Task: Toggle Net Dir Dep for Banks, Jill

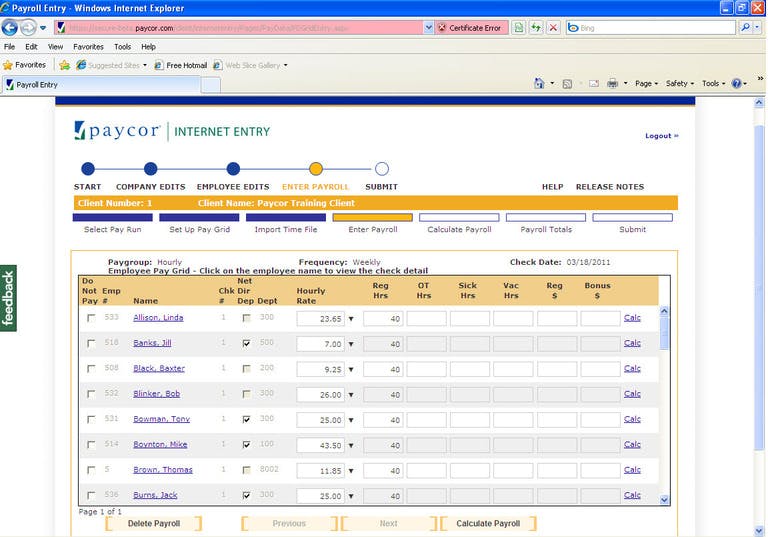Action: click(246, 343)
